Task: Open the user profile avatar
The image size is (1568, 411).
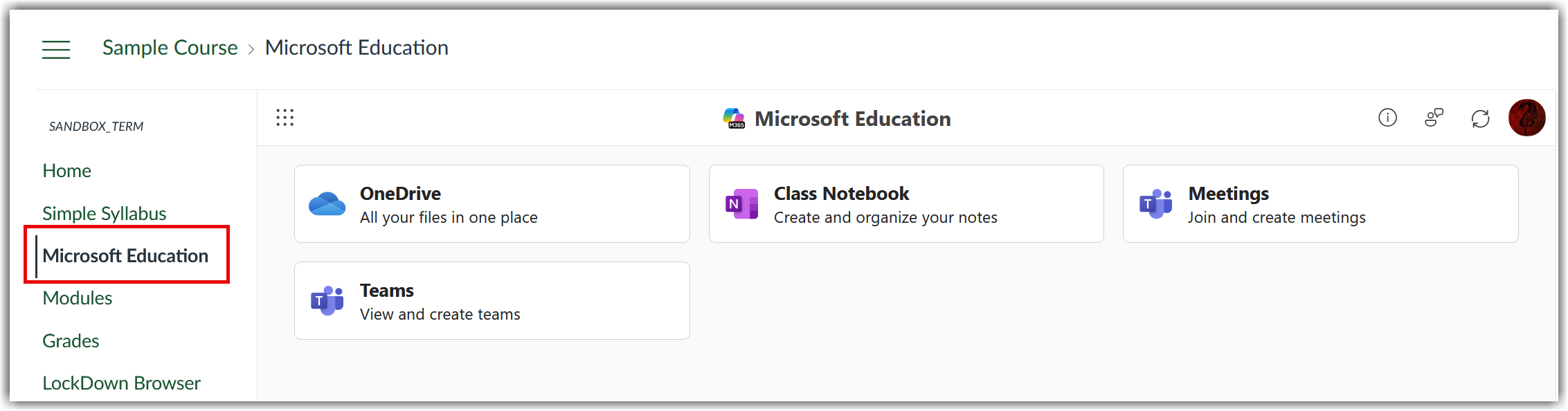Action: [x=1527, y=118]
